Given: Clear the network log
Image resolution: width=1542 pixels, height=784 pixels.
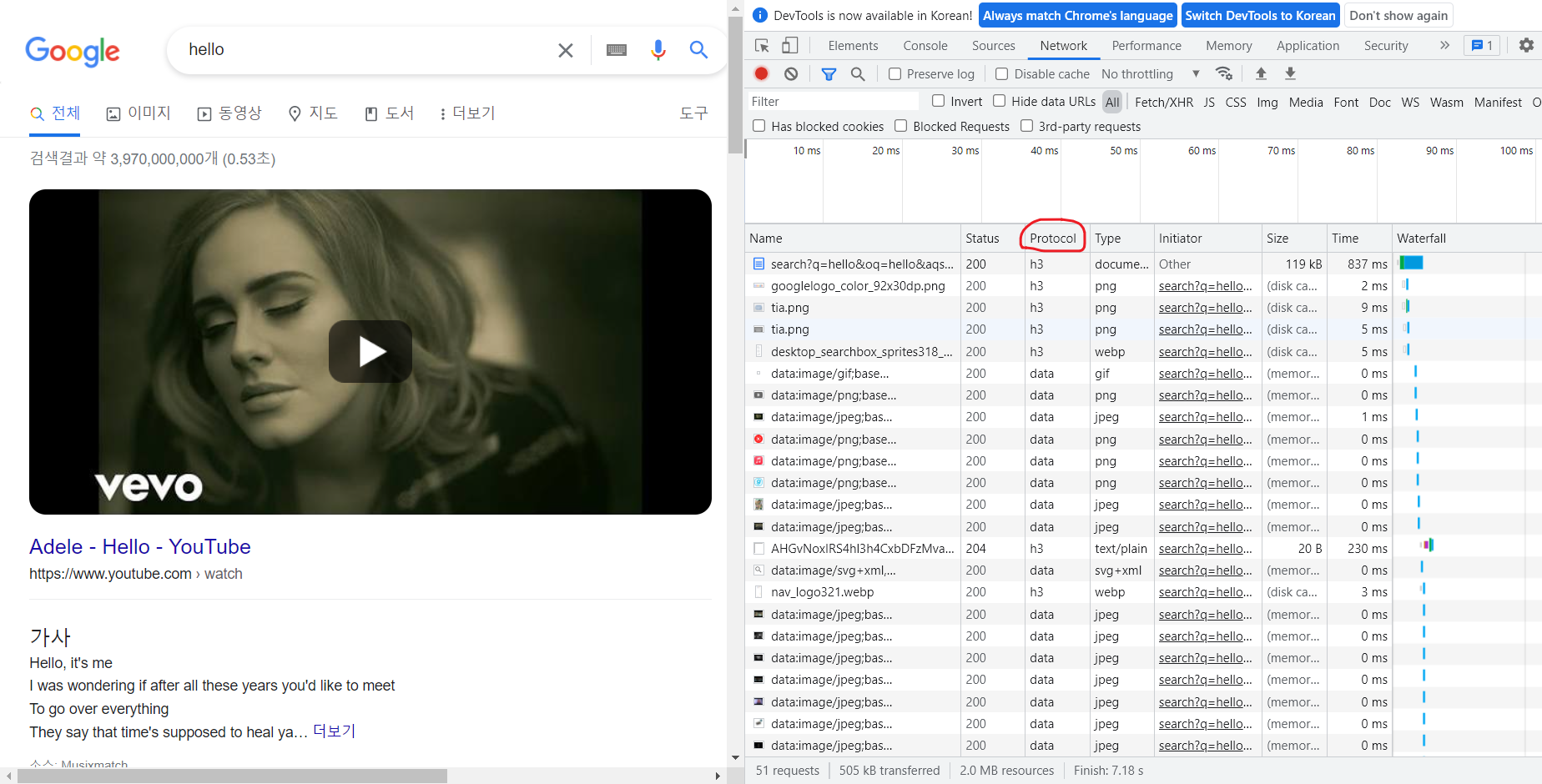Looking at the screenshot, I should point(791,74).
